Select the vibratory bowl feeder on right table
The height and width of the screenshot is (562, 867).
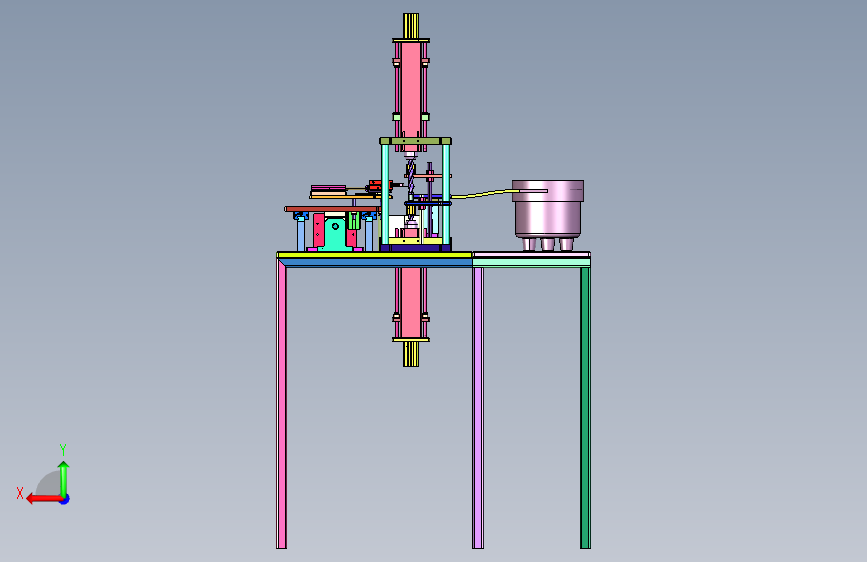[x=547, y=215]
